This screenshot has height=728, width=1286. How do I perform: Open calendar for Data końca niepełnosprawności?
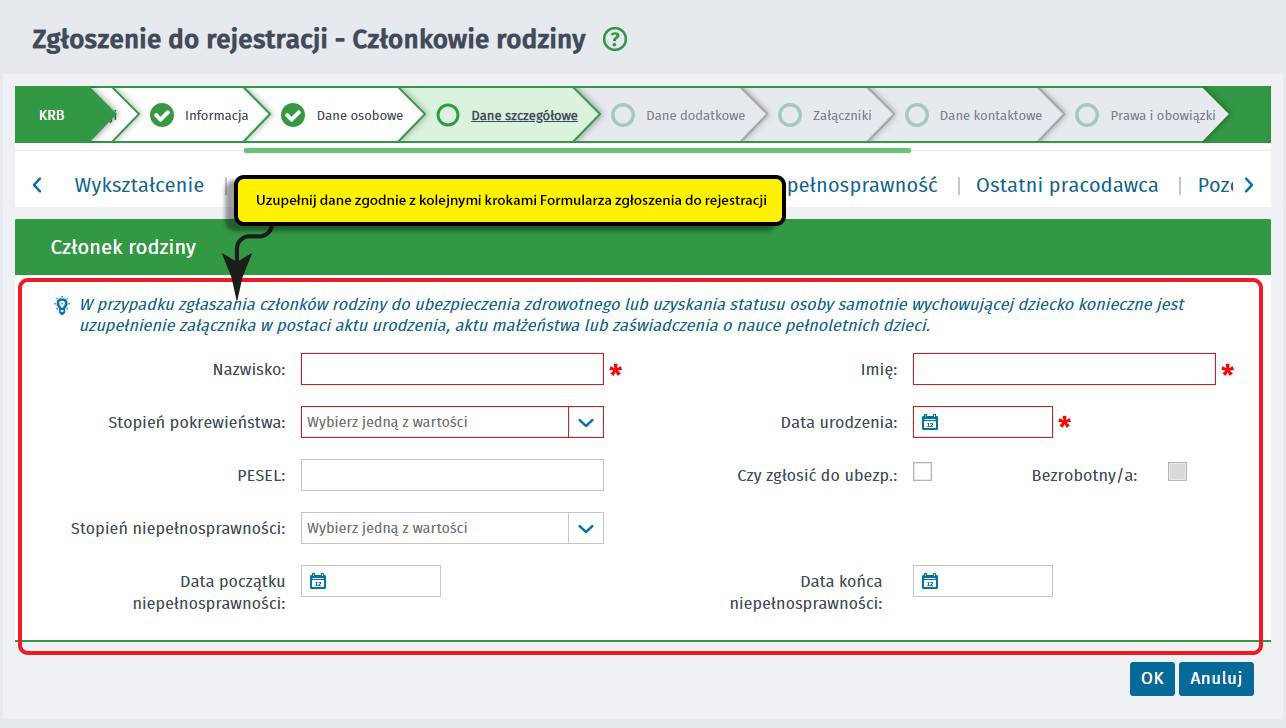pyautogui.click(x=930, y=581)
